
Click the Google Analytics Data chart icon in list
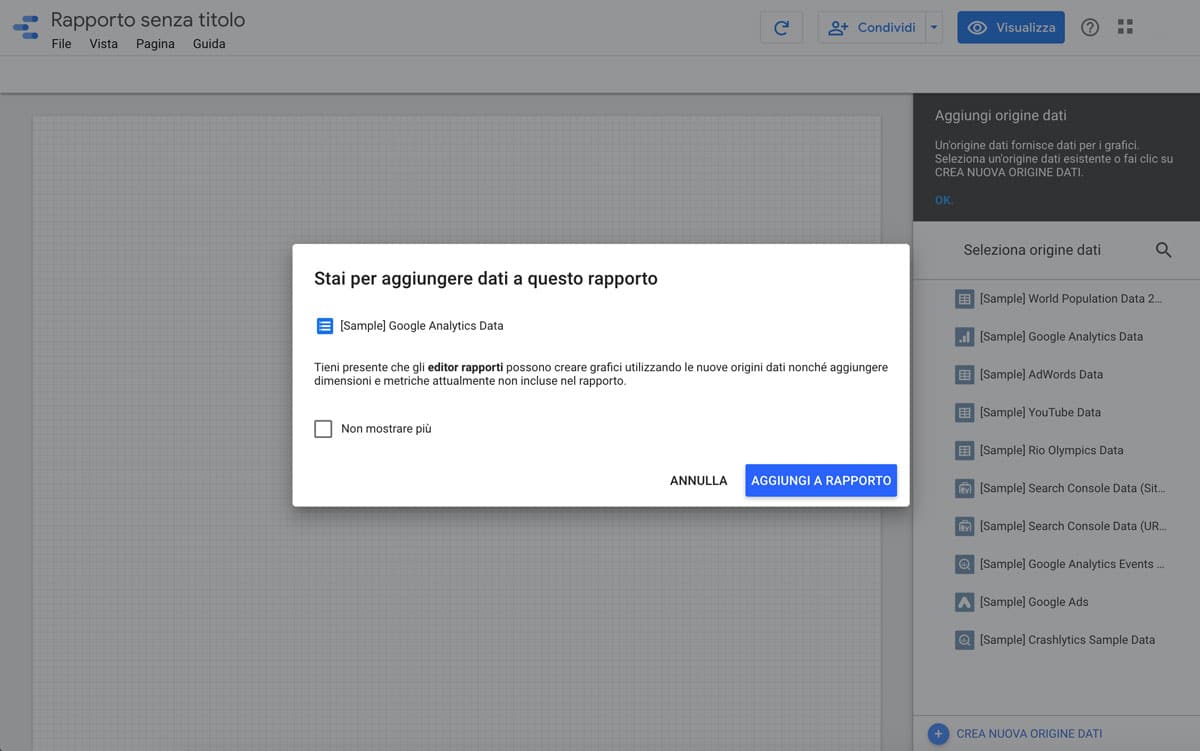[x=964, y=337]
